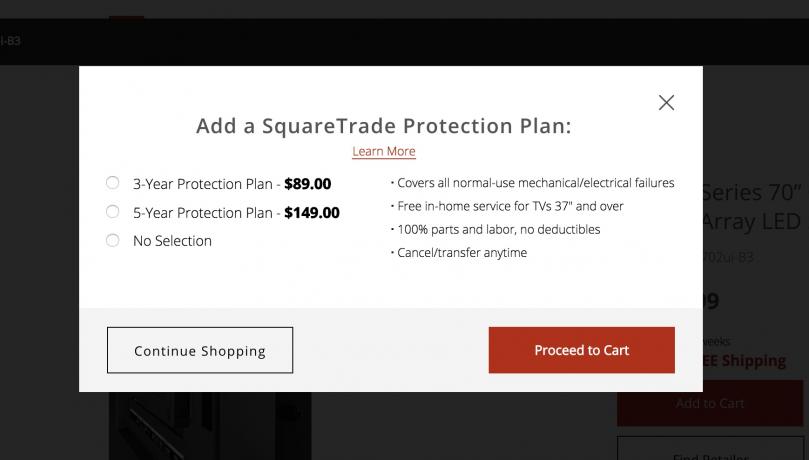
Task: Click the free in-home service bullet
Action: [x=510, y=206]
